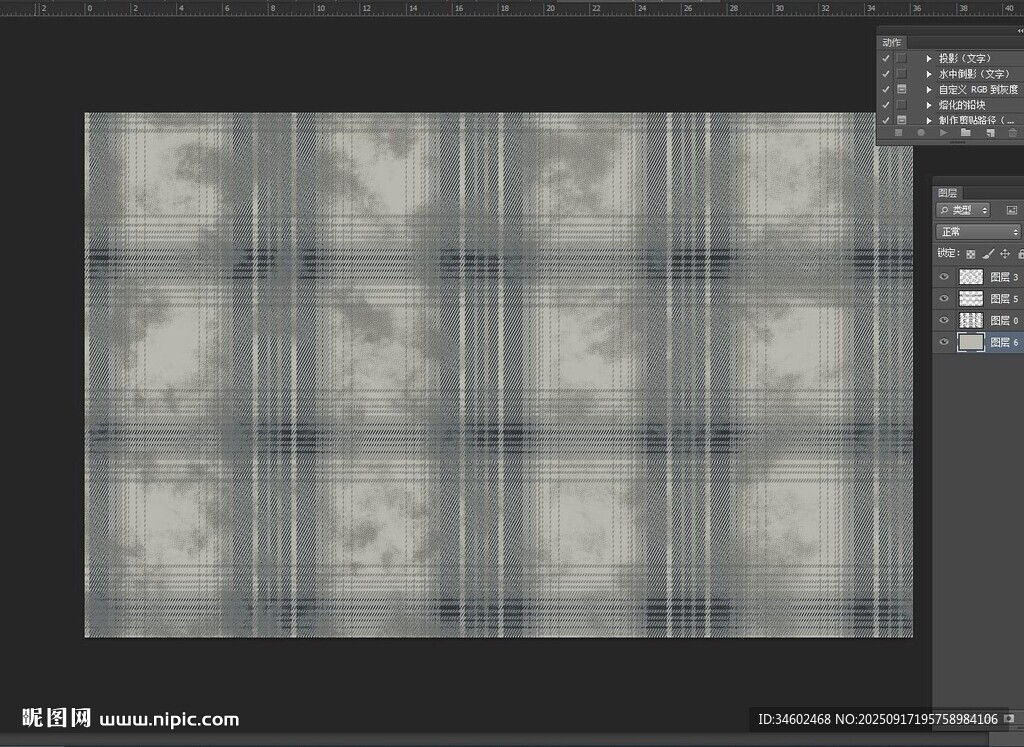The height and width of the screenshot is (747, 1024).
Task: Toggle dialog box for 自定义 RGB 到灰度 action
Action: click(902, 89)
